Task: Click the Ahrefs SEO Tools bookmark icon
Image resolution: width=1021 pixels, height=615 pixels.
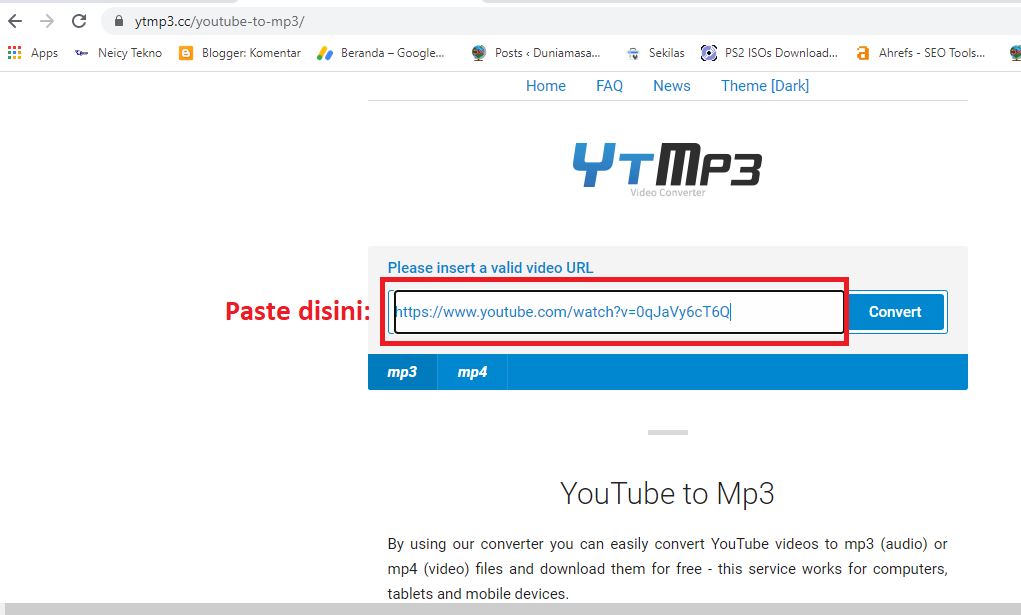Action: coord(863,53)
